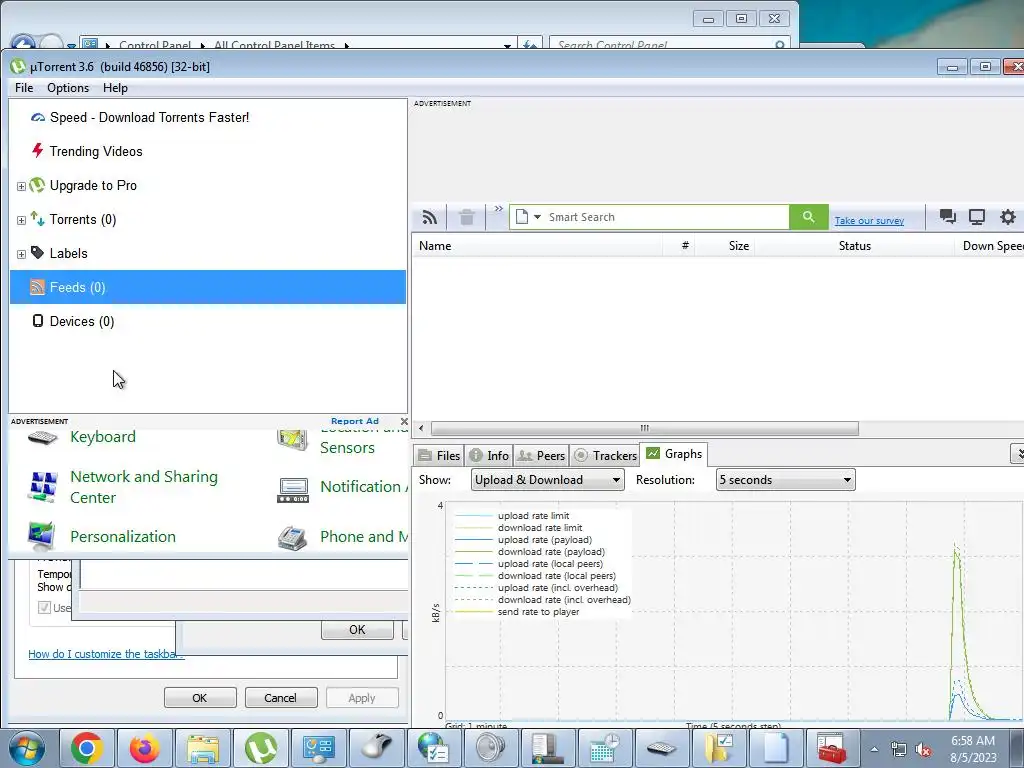1024x768 pixels.
Task: Click the remote monitor toolbar icon
Action: click(977, 217)
